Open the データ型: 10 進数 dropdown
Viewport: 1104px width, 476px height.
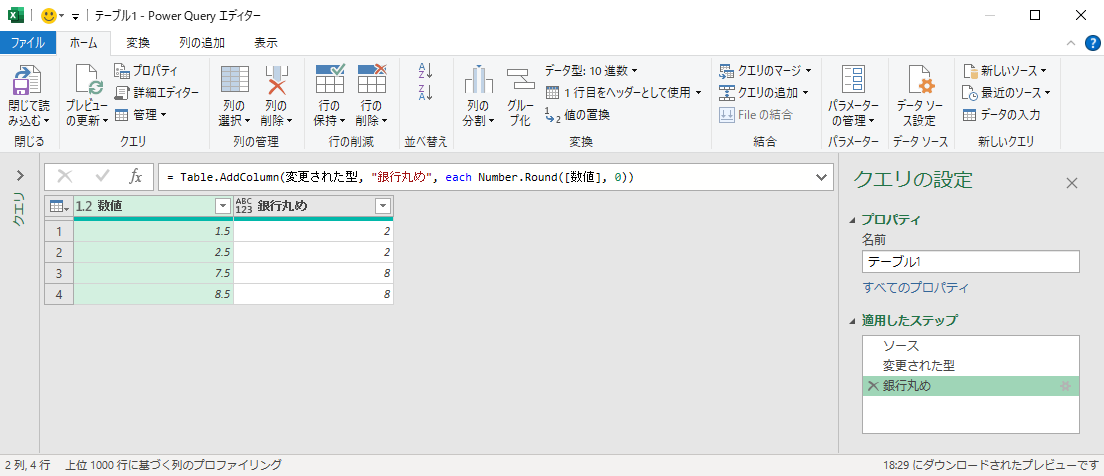[591, 70]
